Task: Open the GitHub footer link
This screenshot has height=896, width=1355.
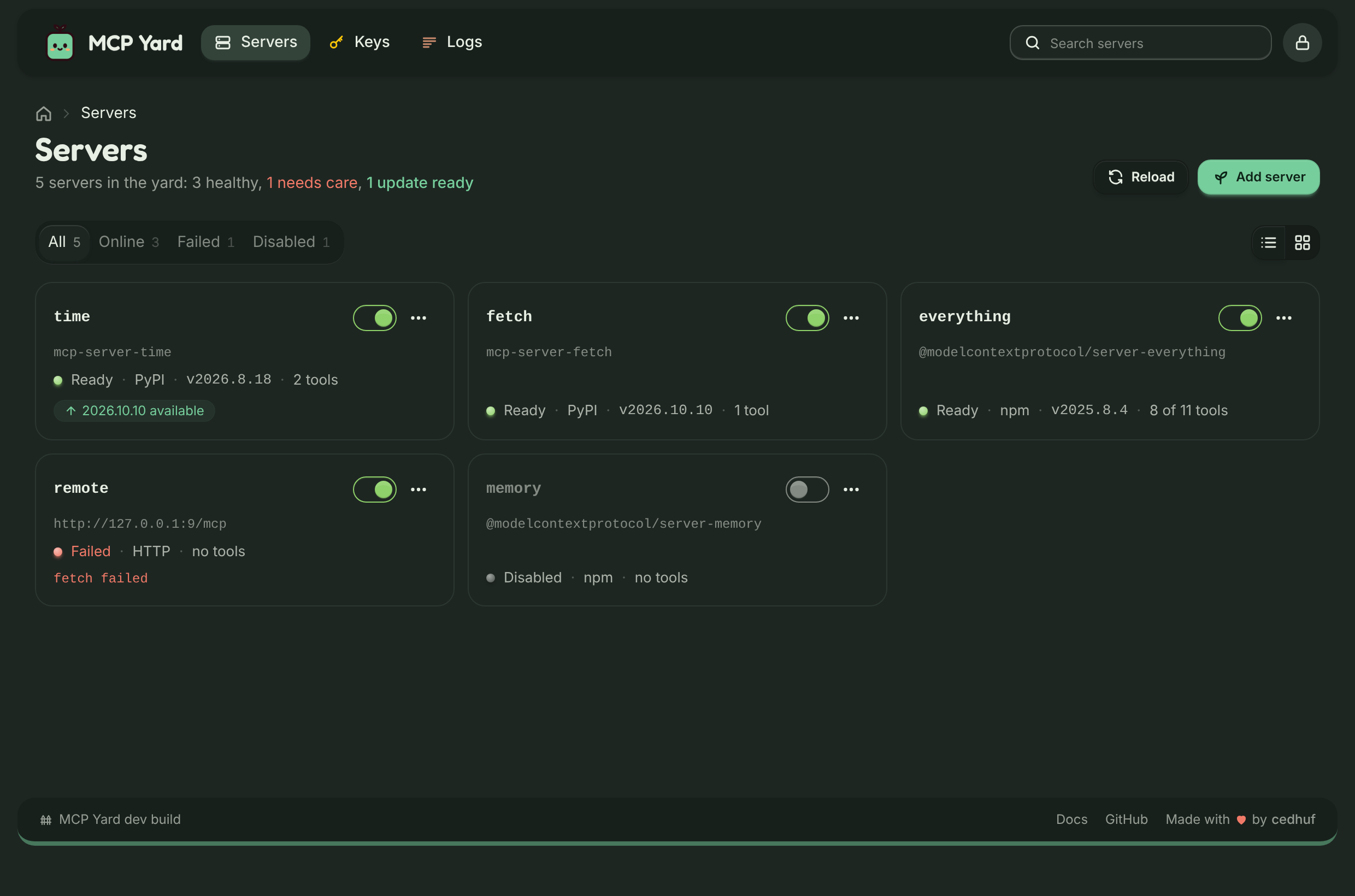Action: click(1126, 820)
